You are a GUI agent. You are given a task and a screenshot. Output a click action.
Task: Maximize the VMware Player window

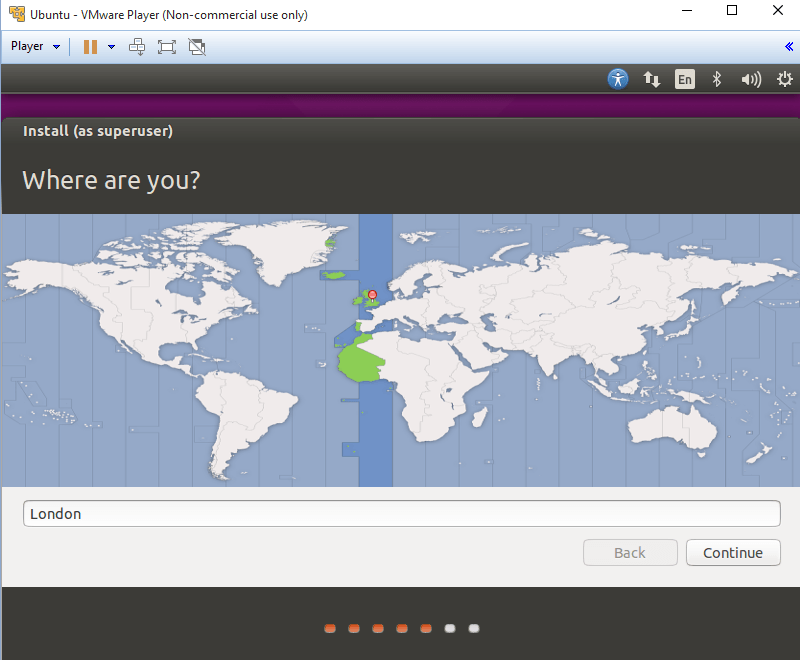click(x=732, y=11)
